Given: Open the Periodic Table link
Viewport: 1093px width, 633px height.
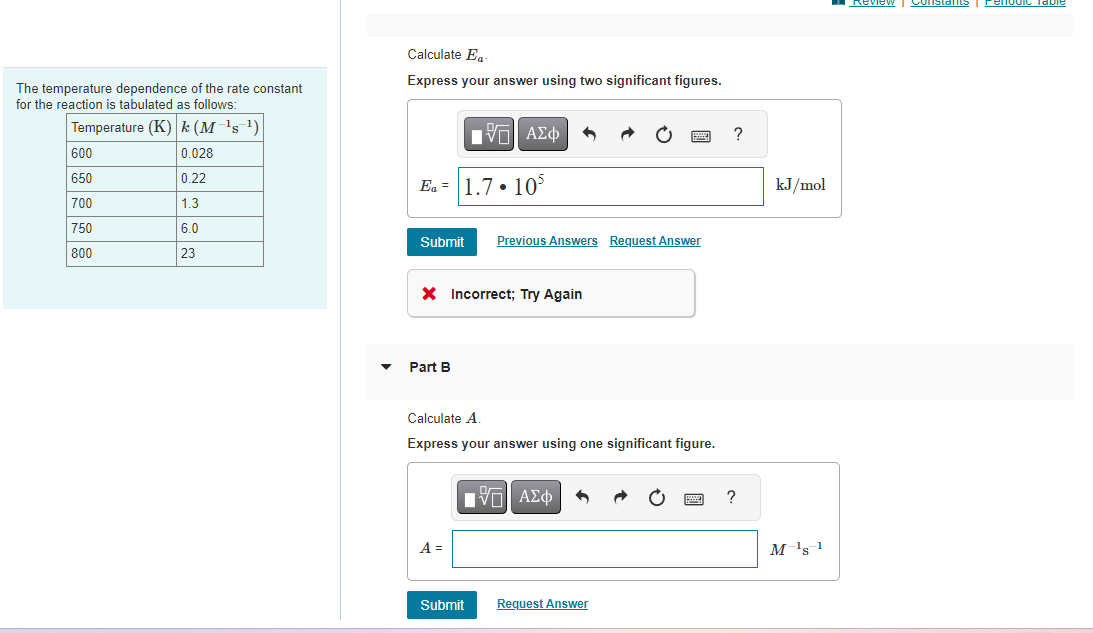Looking at the screenshot, I should tap(1024, 3).
